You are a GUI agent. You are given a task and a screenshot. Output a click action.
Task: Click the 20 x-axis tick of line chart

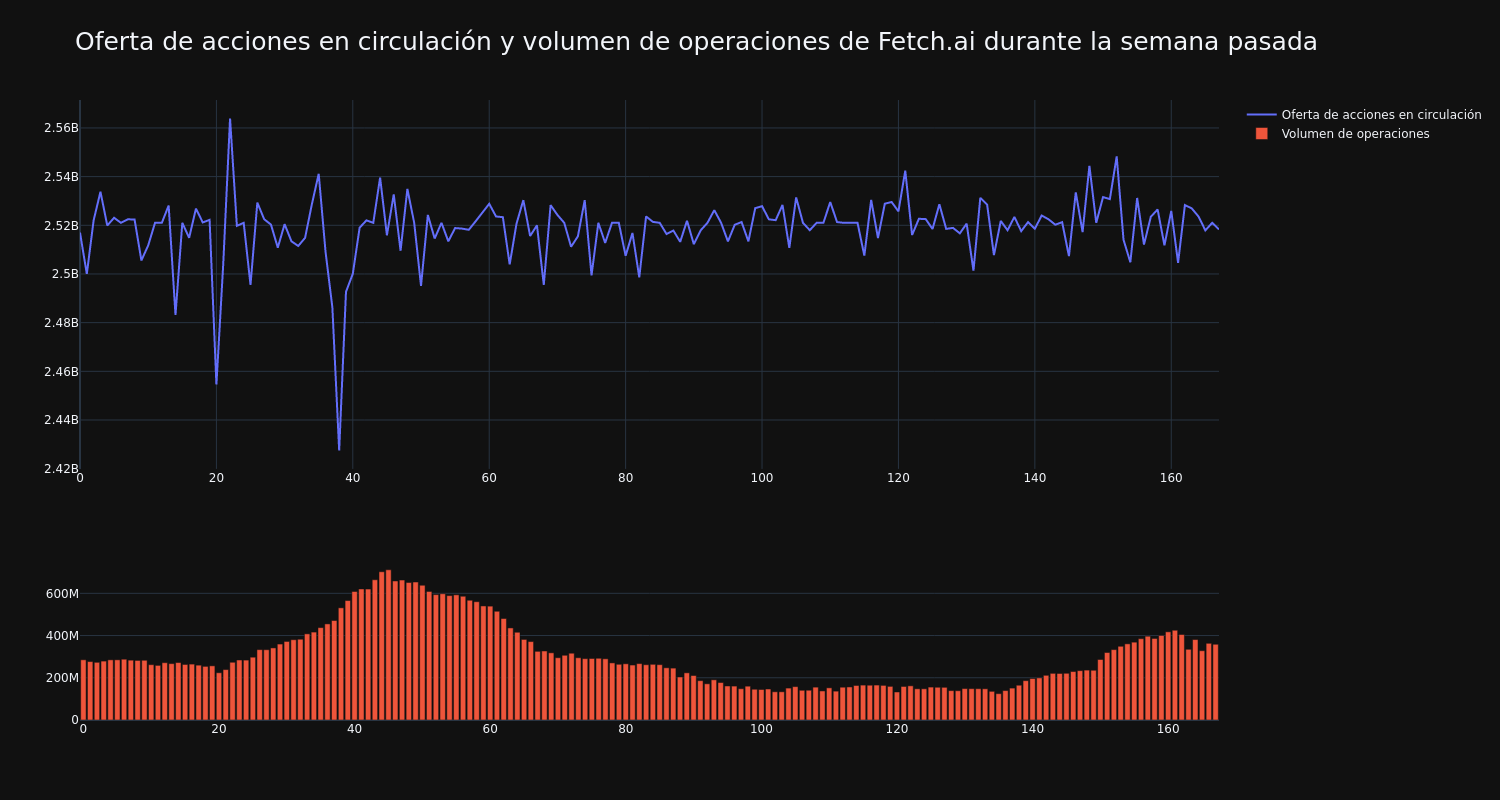click(x=216, y=479)
